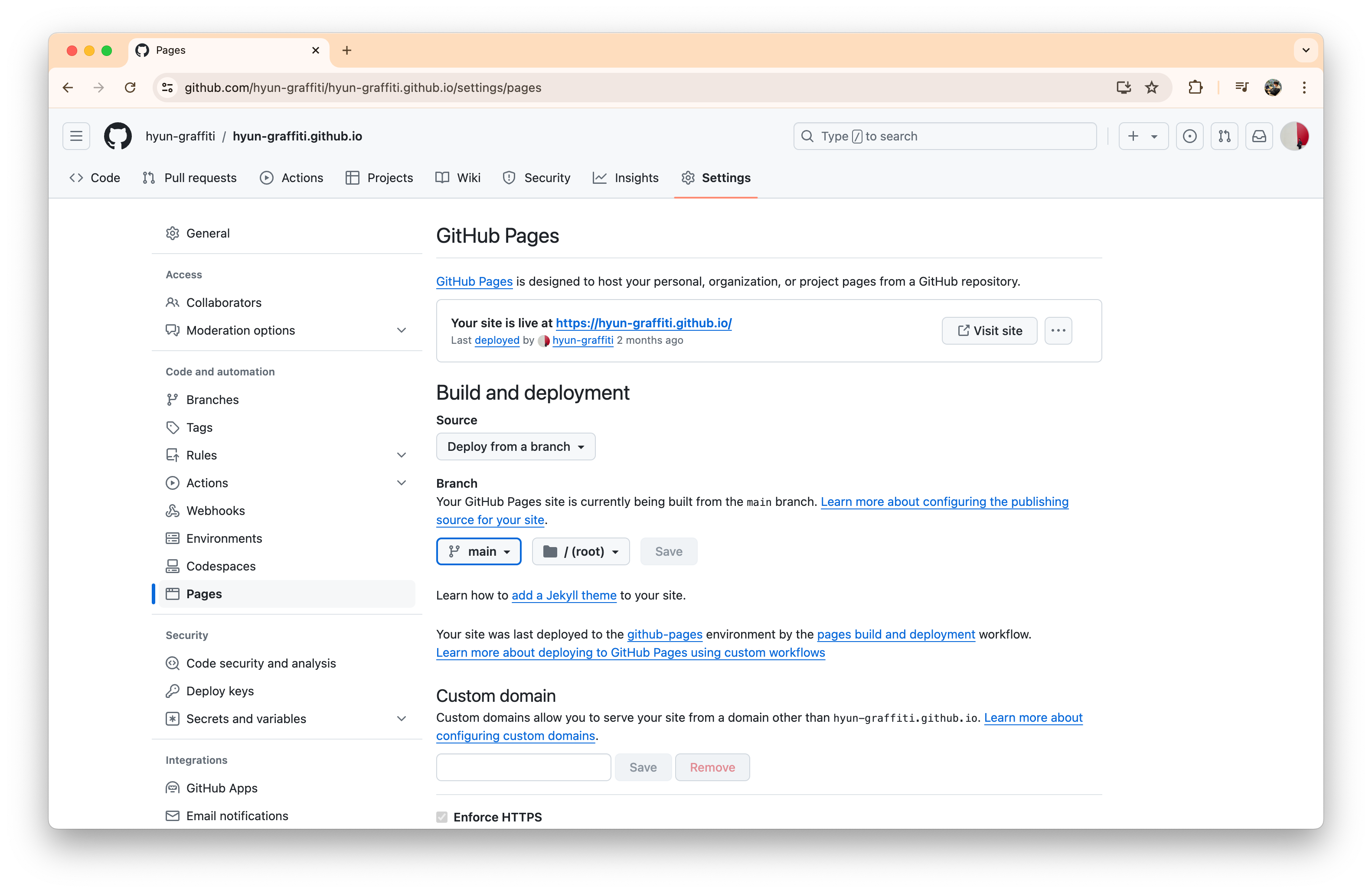Viewport: 1372px width, 893px height.
Task: Focus the custom domain input field
Action: point(523,767)
